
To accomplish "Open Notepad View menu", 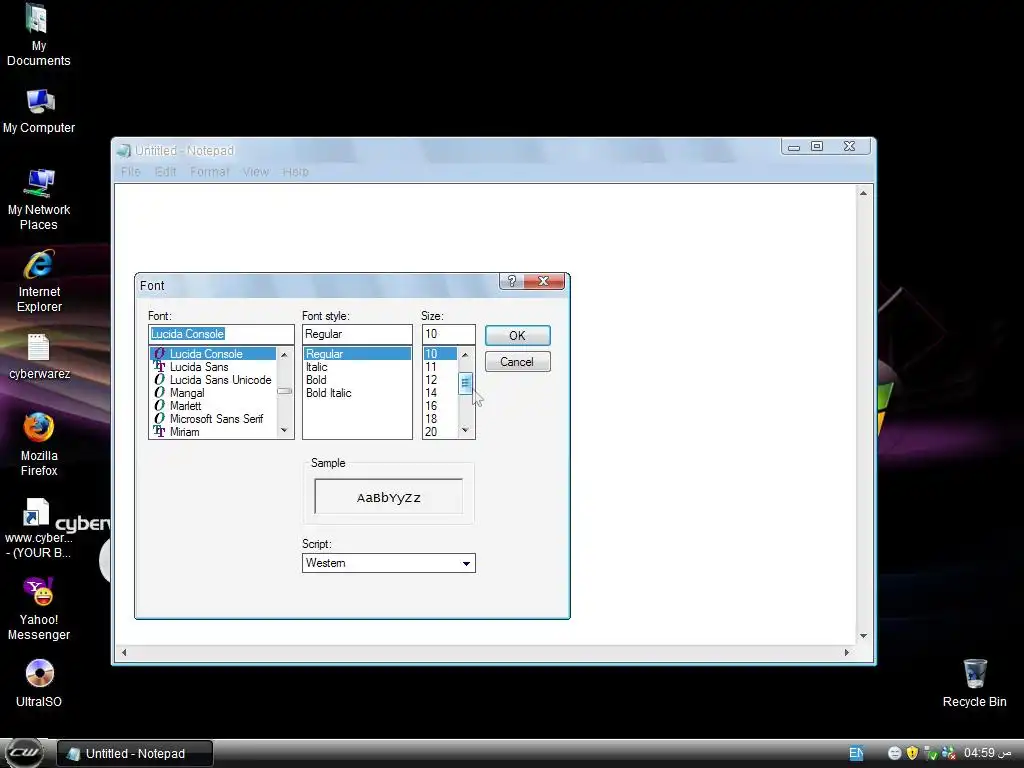I will pyautogui.click(x=256, y=172).
